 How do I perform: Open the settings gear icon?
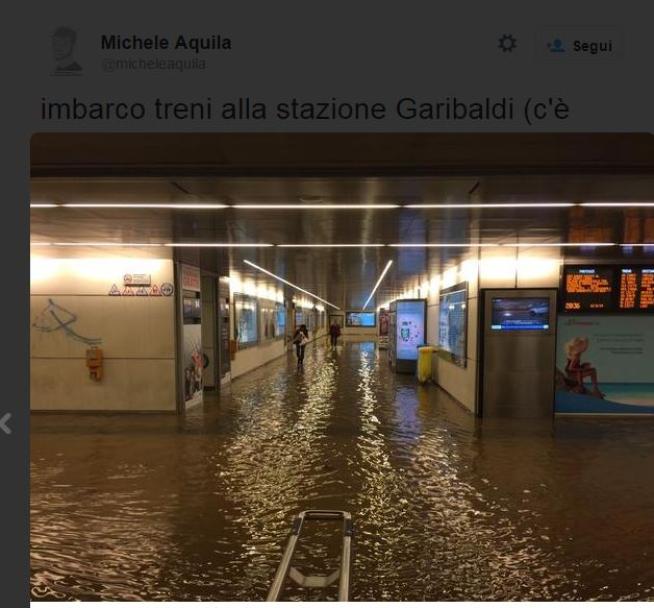coord(507,43)
